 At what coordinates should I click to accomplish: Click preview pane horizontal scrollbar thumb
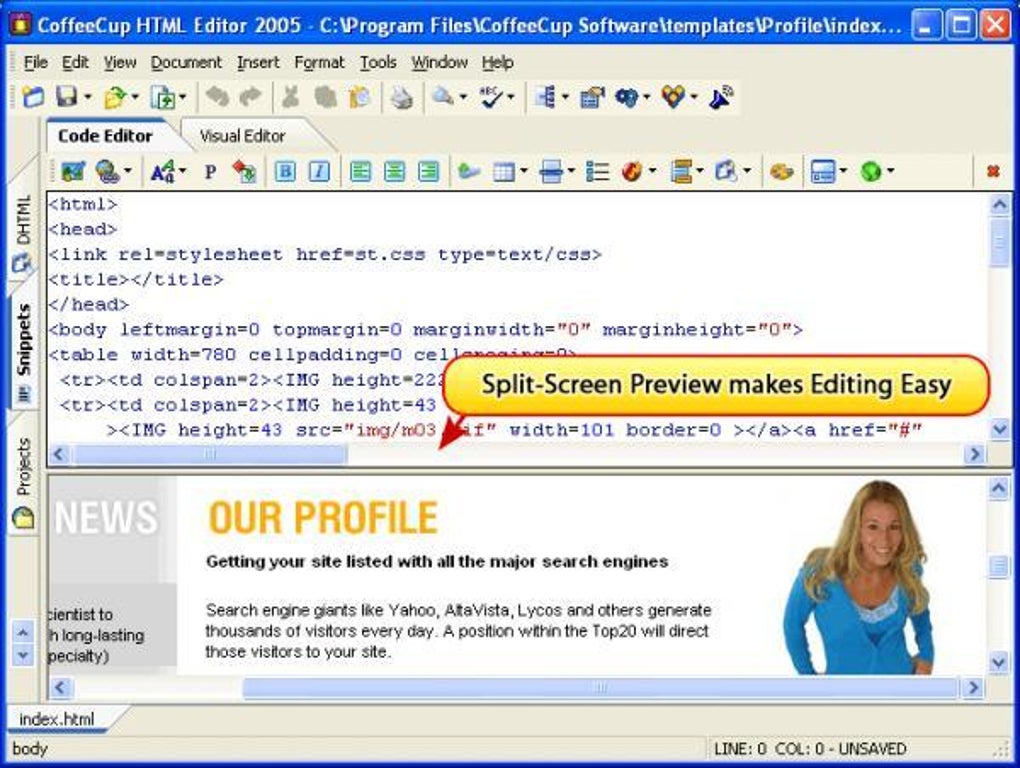coord(600,687)
